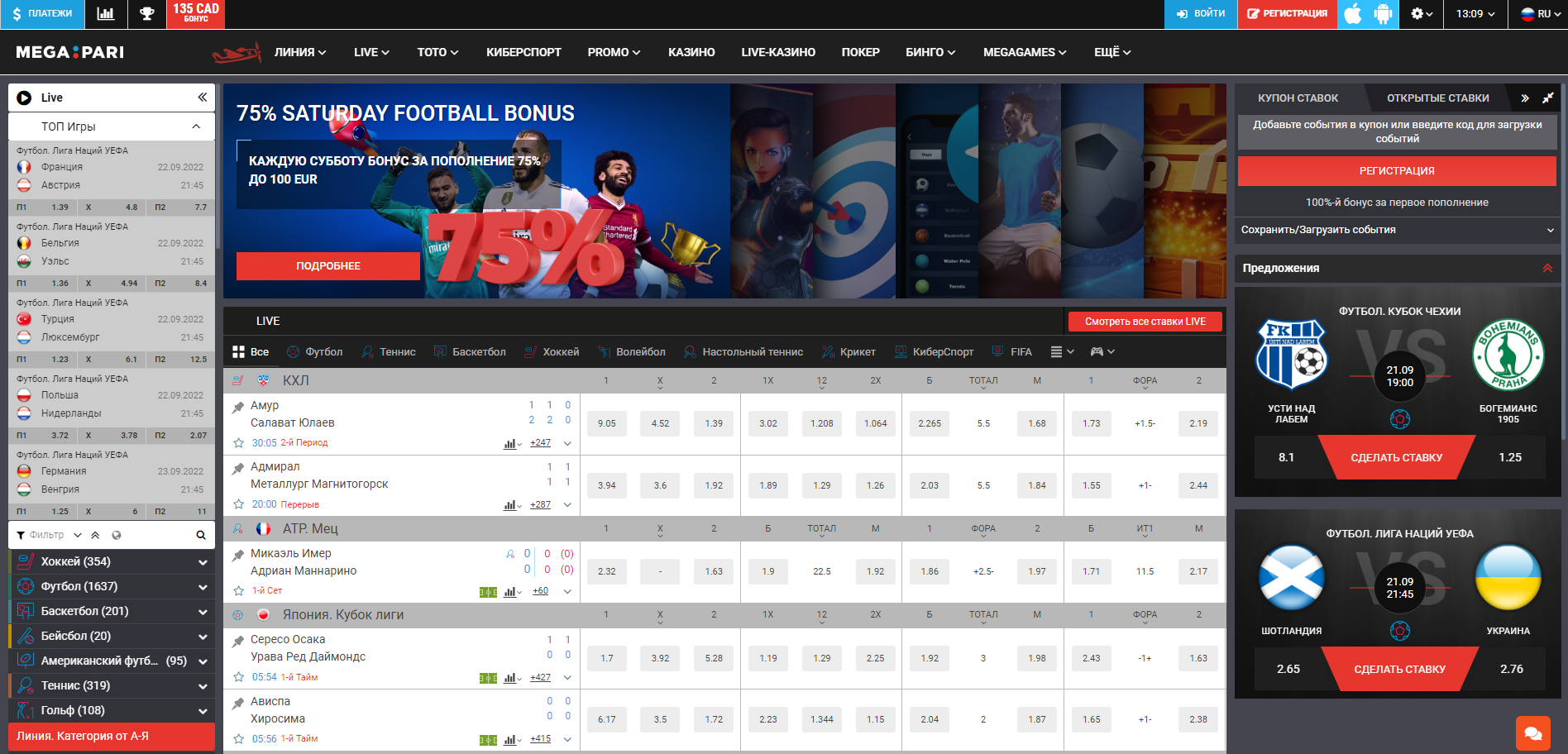Open the statistics bar chart icon

tap(105, 14)
